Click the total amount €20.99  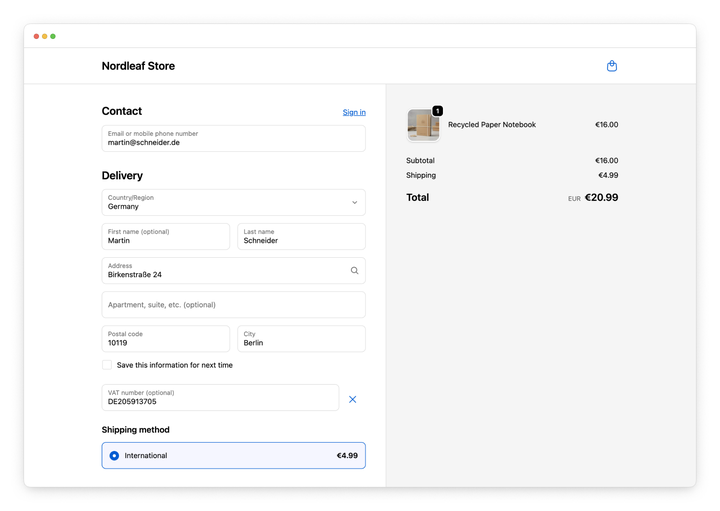(602, 197)
